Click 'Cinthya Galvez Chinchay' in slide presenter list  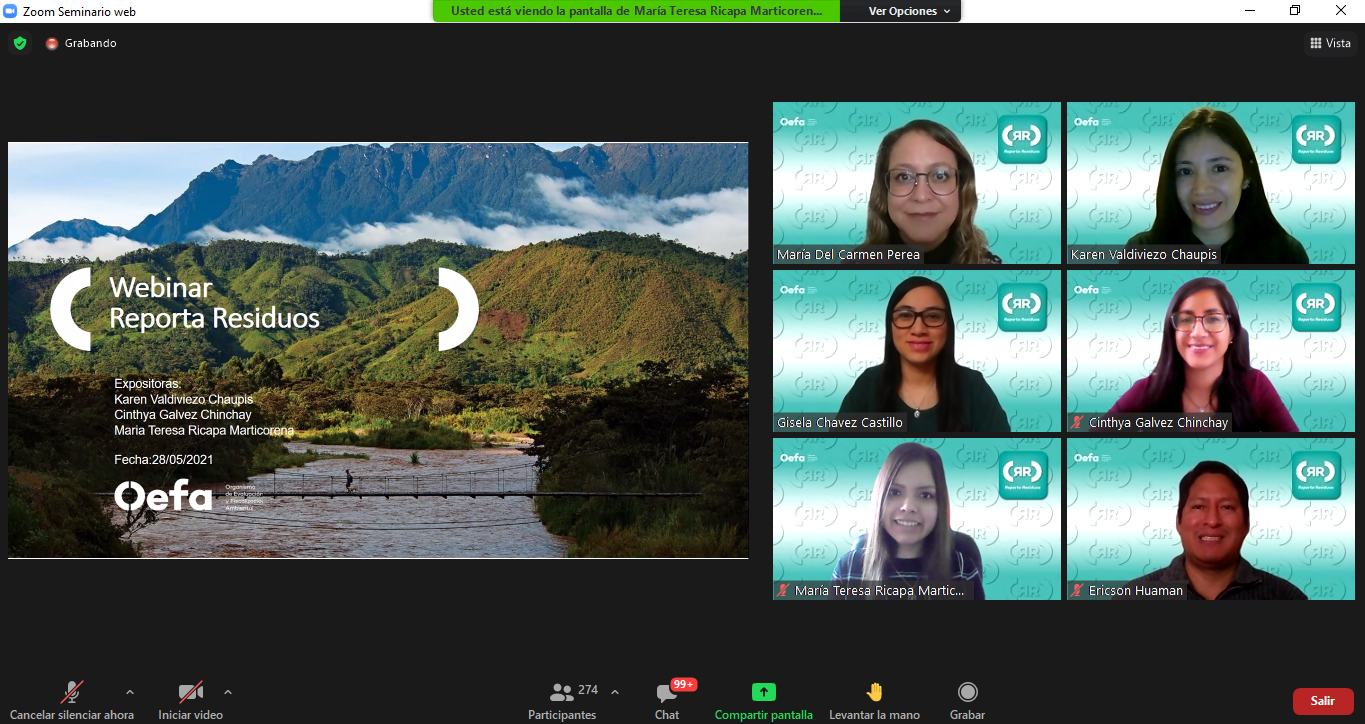pyautogui.click(x=183, y=414)
